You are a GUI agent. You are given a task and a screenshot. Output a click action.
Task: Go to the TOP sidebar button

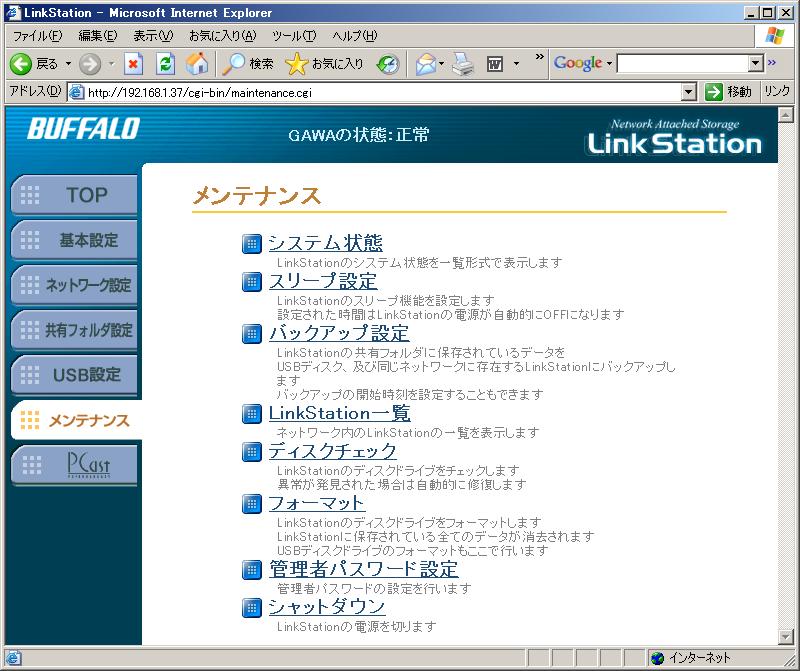74,195
